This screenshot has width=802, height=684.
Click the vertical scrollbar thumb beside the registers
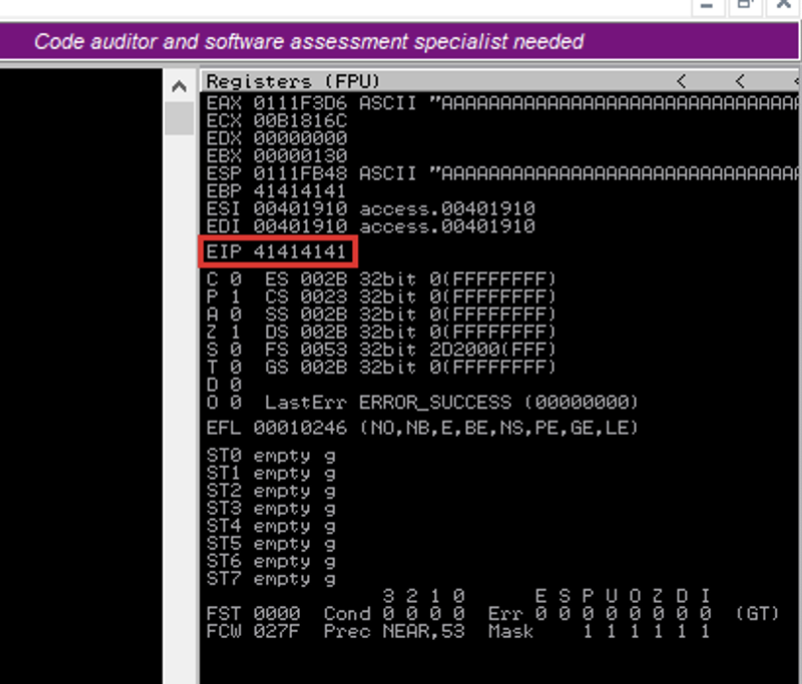179,117
